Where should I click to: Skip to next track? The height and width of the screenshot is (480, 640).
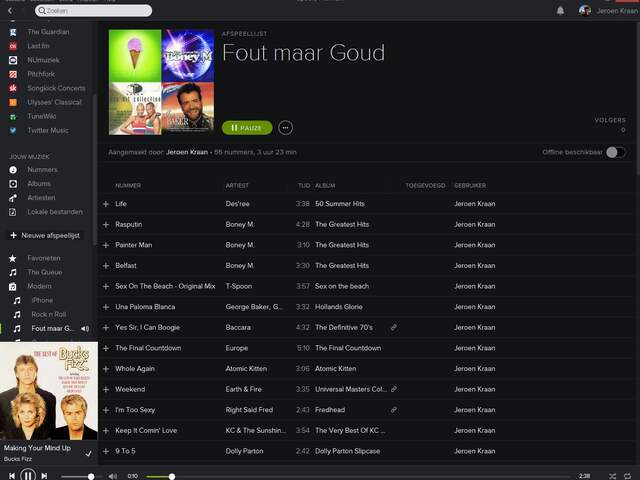(x=44, y=476)
